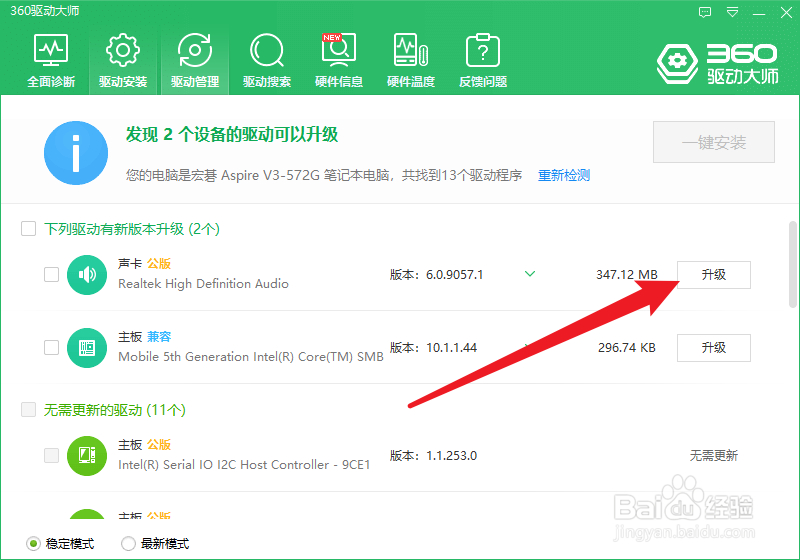Click 347.12 MB size text
Image resolution: width=800 pixels, height=560 pixels.
coord(627,275)
